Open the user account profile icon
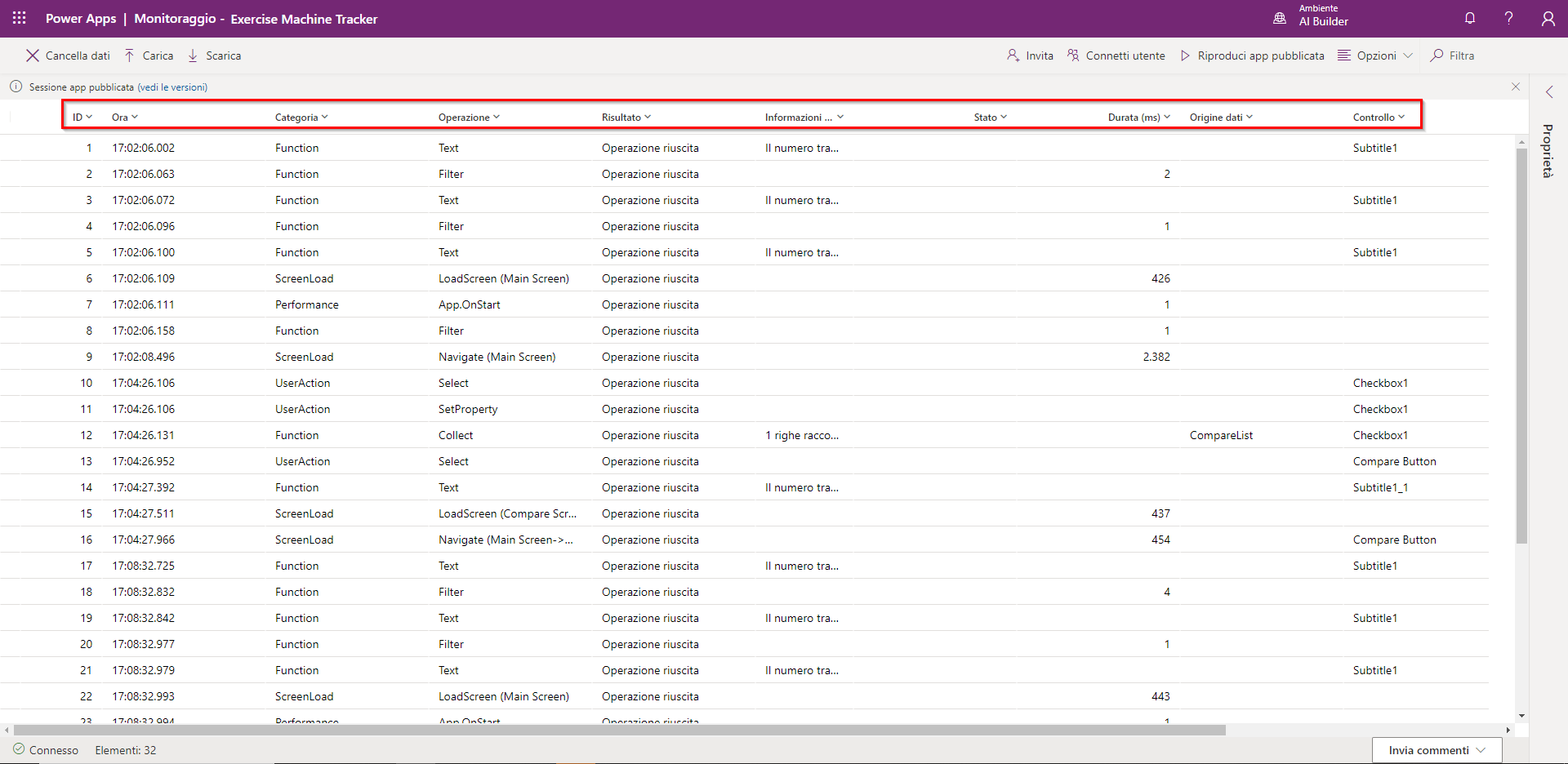1568x764 pixels. pos(1548,18)
